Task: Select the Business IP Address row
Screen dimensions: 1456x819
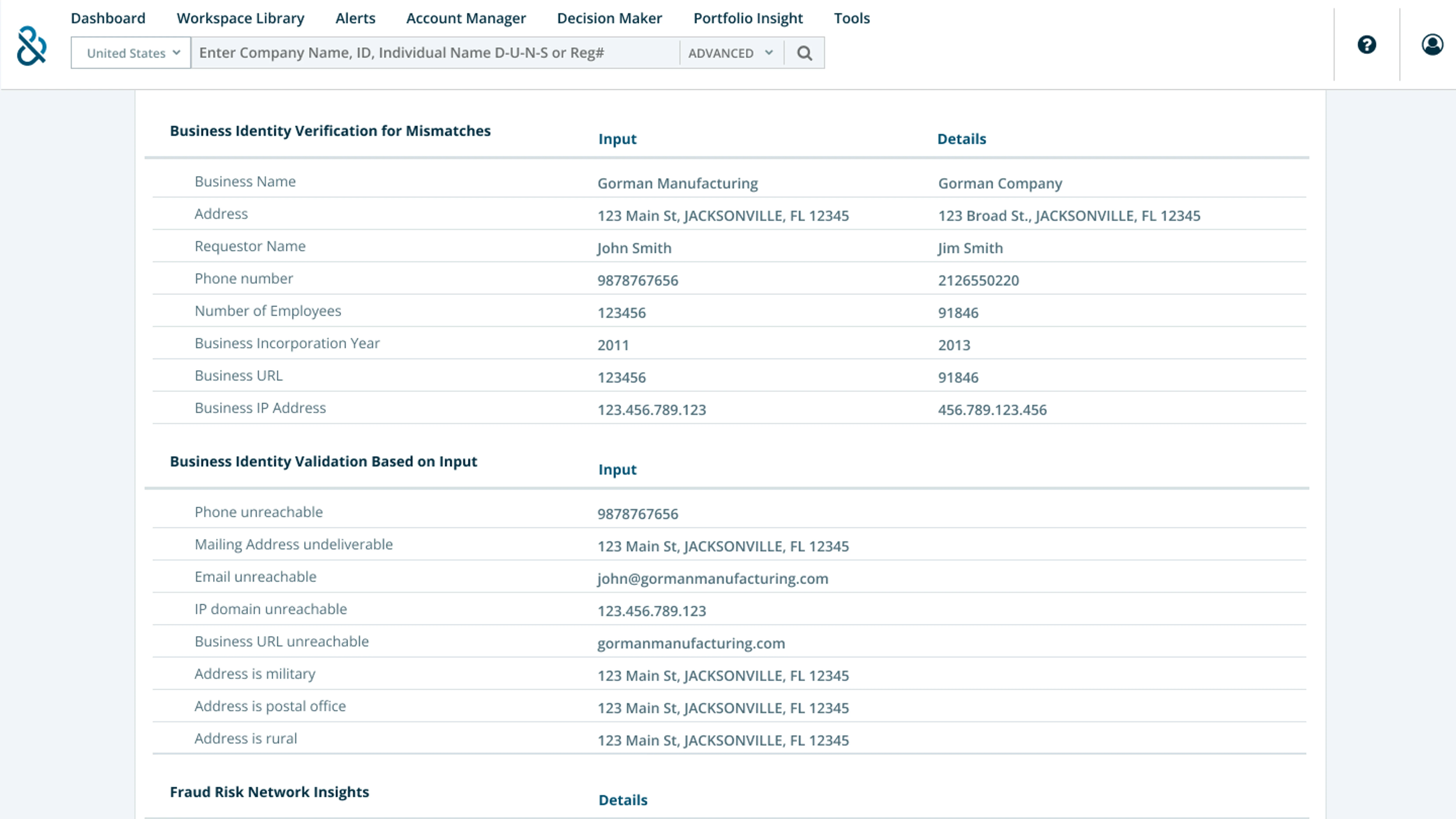Action: pos(260,408)
